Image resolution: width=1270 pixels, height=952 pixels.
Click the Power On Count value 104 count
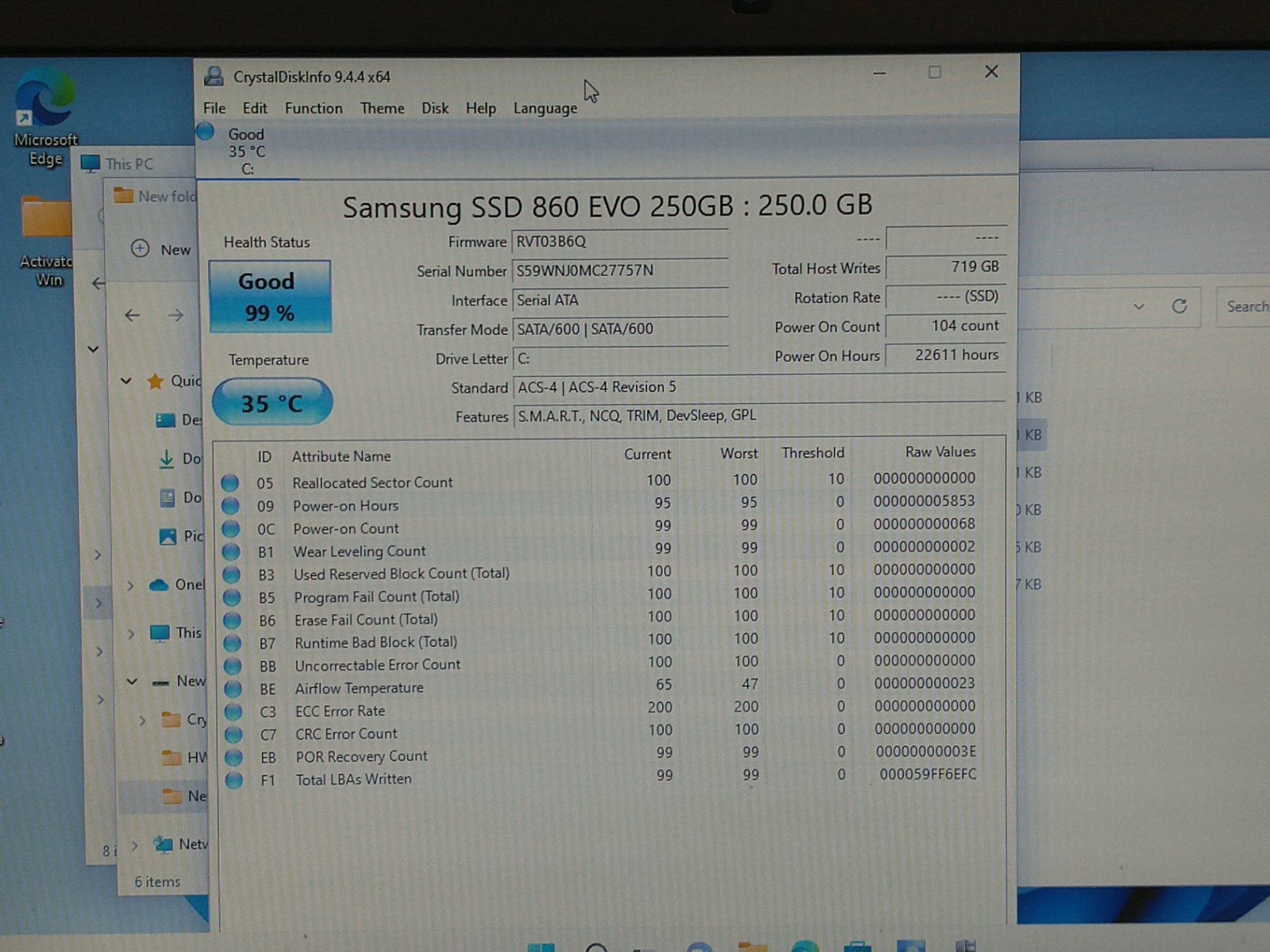(945, 326)
